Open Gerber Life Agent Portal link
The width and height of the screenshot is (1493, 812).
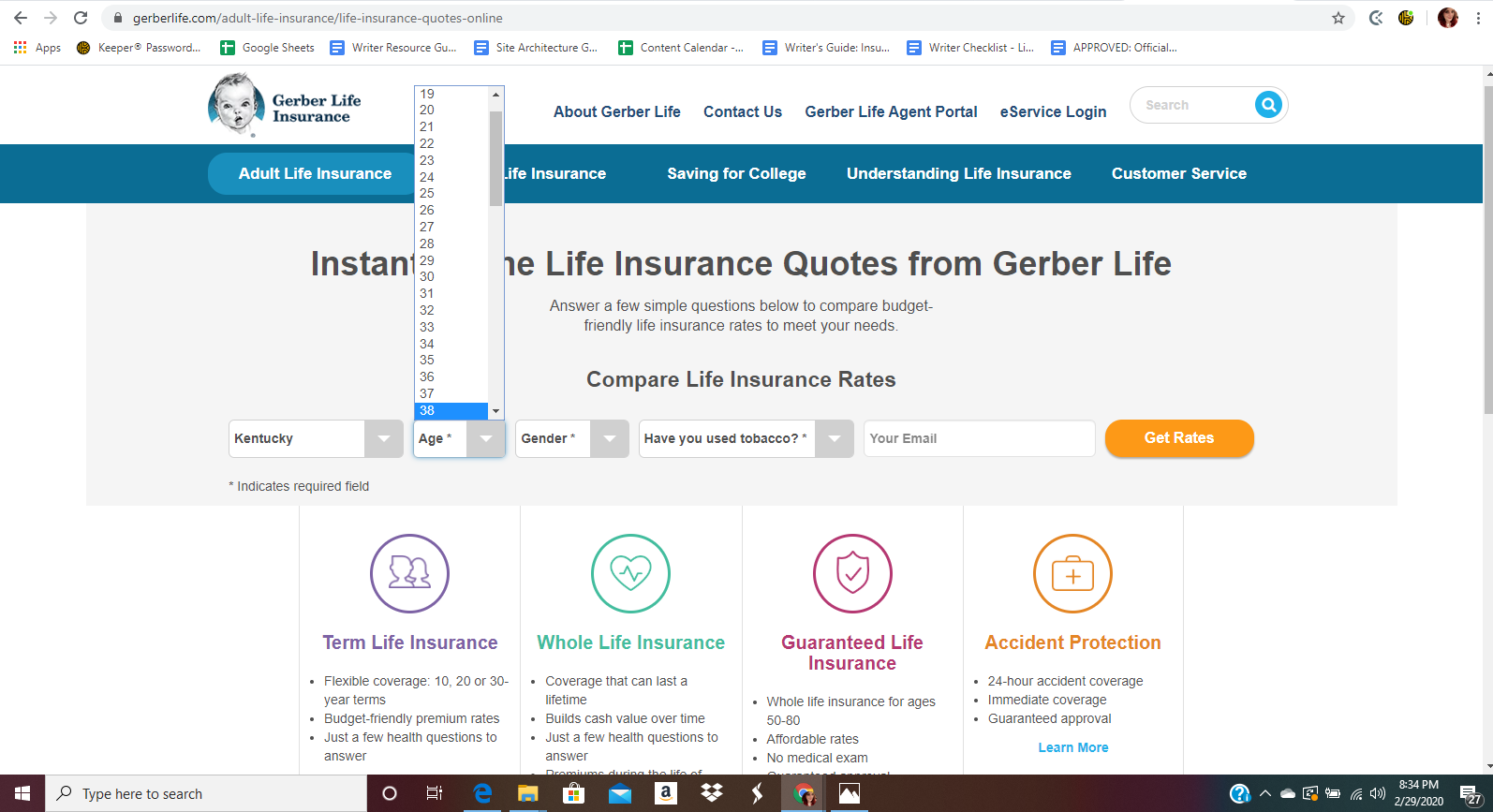(891, 111)
